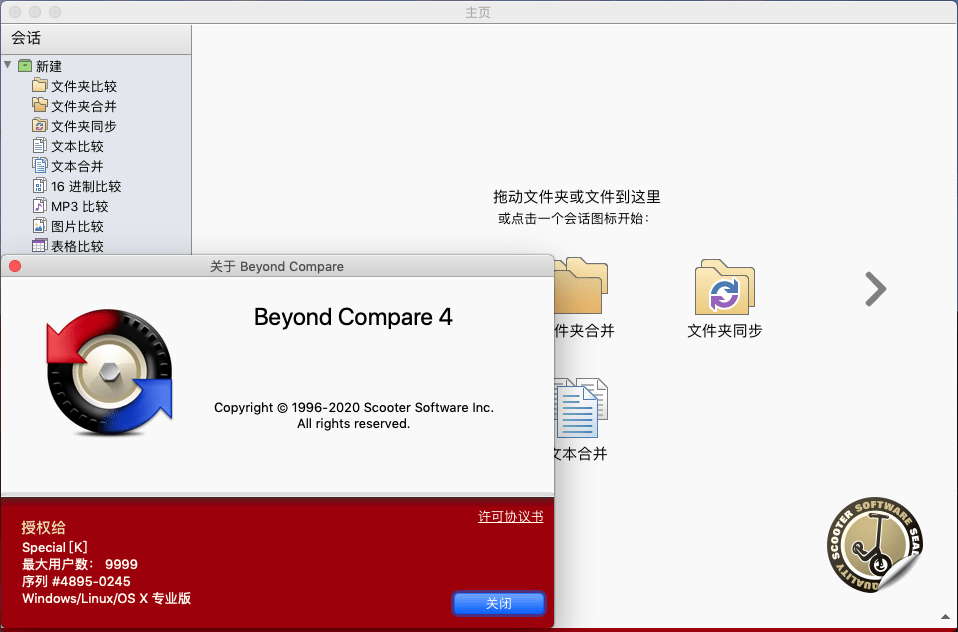Select 文件夹合并 label in the session tree

pos(84,106)
